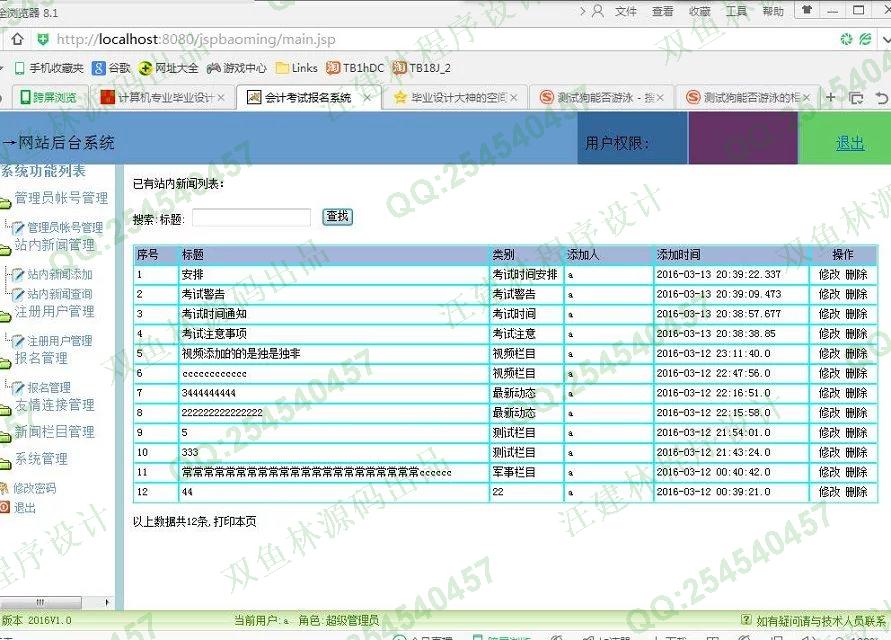Open 手机收藏夹 bookmark
The height and width of the screenshot is (640, 891).
[48, 68]
